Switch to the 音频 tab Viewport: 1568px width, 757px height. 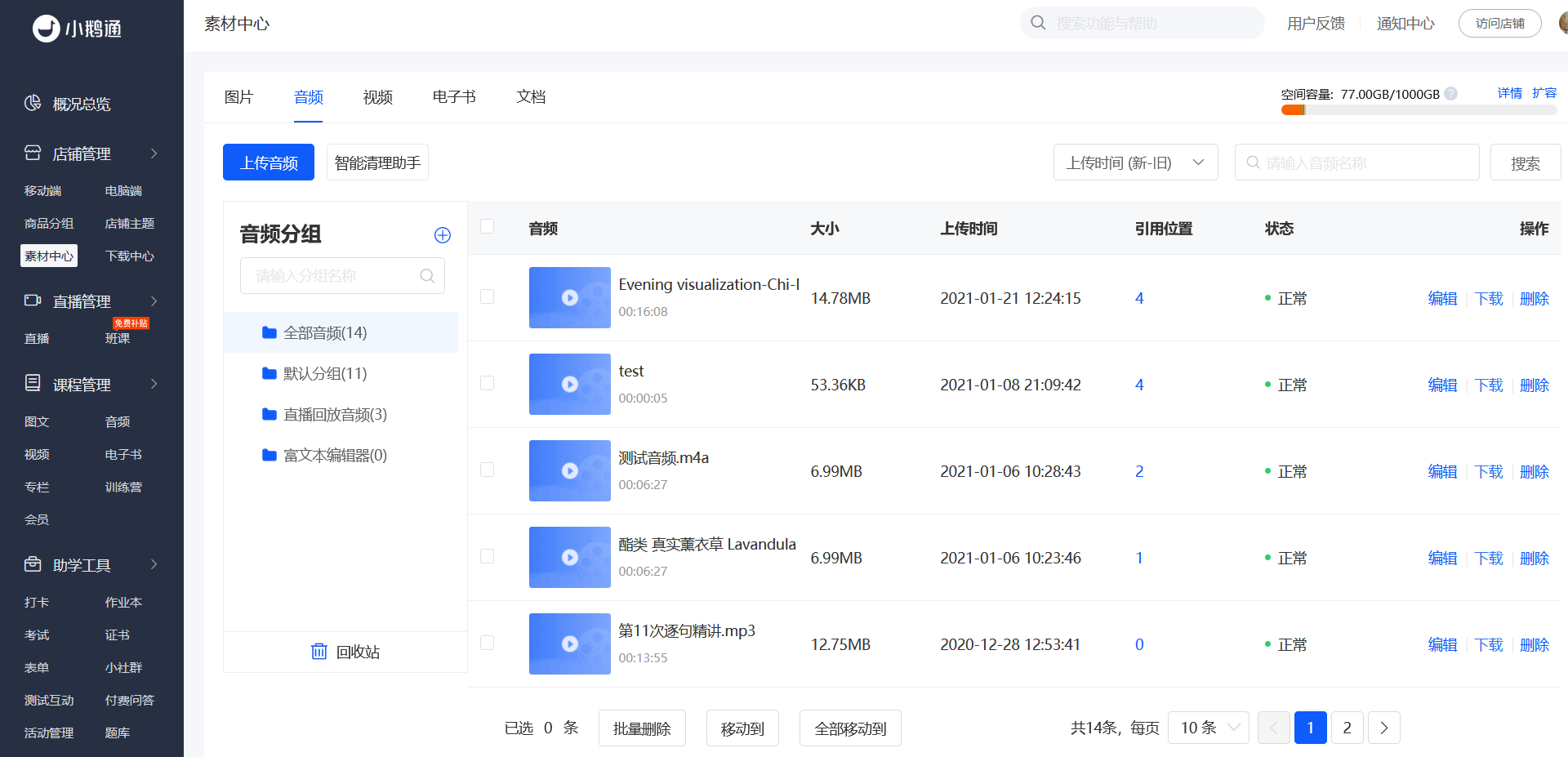click(x=309, y=97)
